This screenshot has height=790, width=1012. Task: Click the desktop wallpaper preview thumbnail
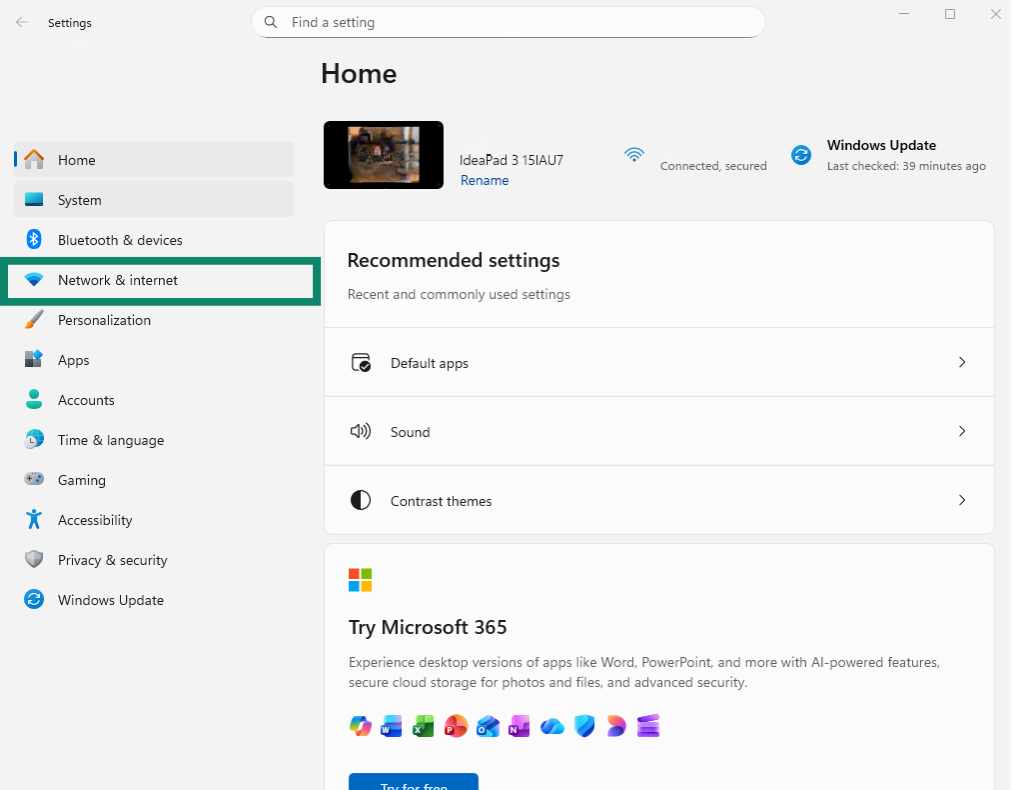(383, 155)
